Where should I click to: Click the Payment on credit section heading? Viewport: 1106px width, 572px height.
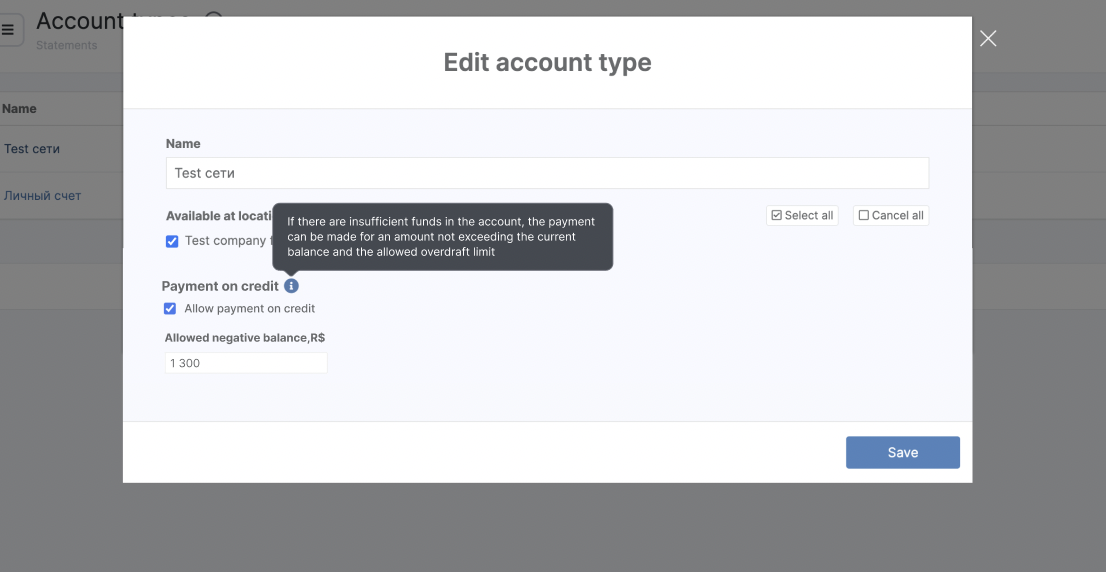[220, 286]
